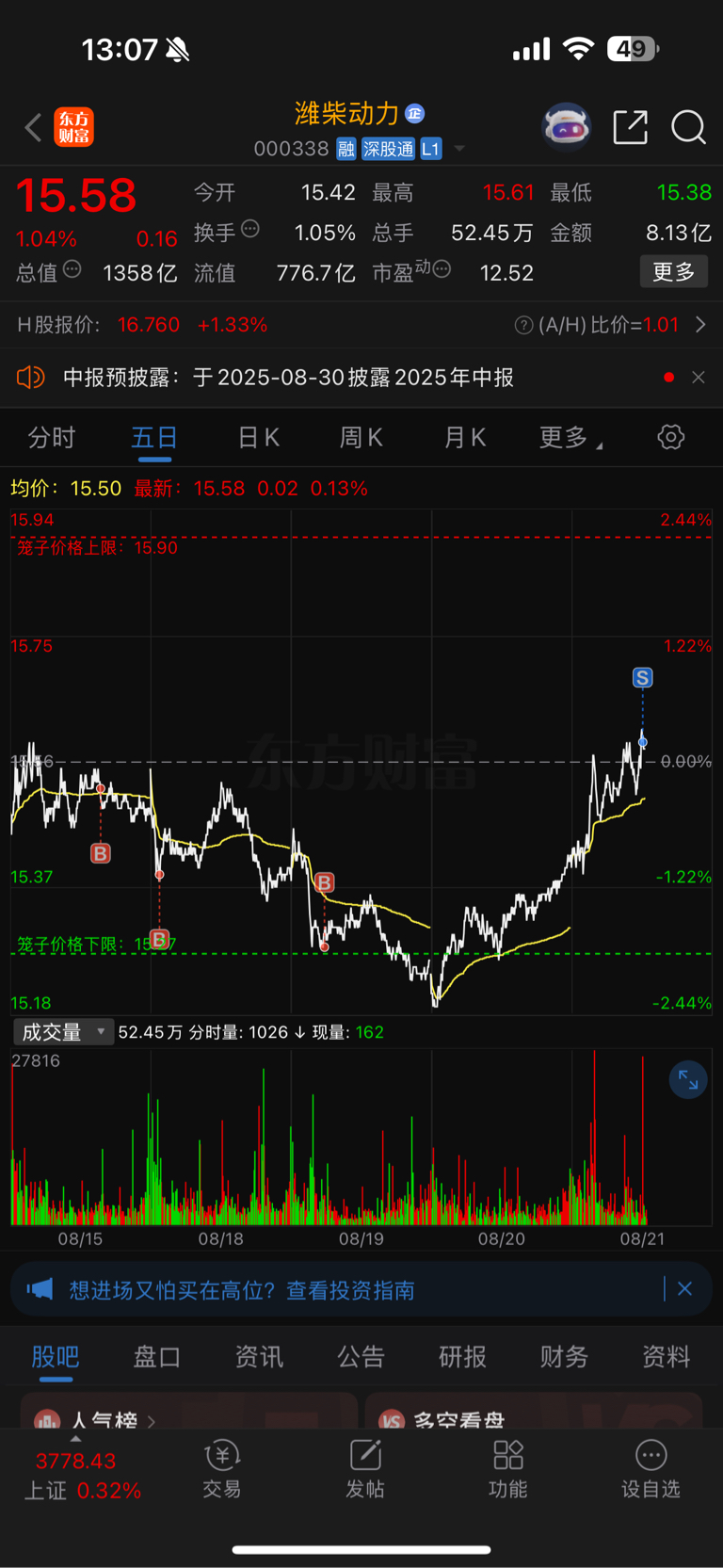Open the 东方财富 app logo

point(73,127)
